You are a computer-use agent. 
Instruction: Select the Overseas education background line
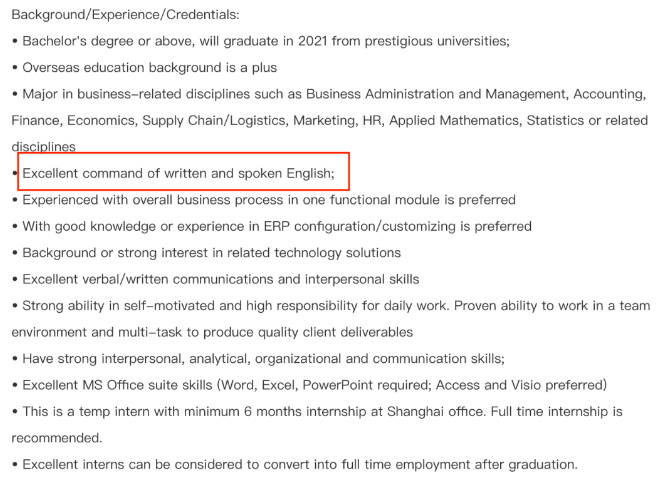click(x=144, y=67)
